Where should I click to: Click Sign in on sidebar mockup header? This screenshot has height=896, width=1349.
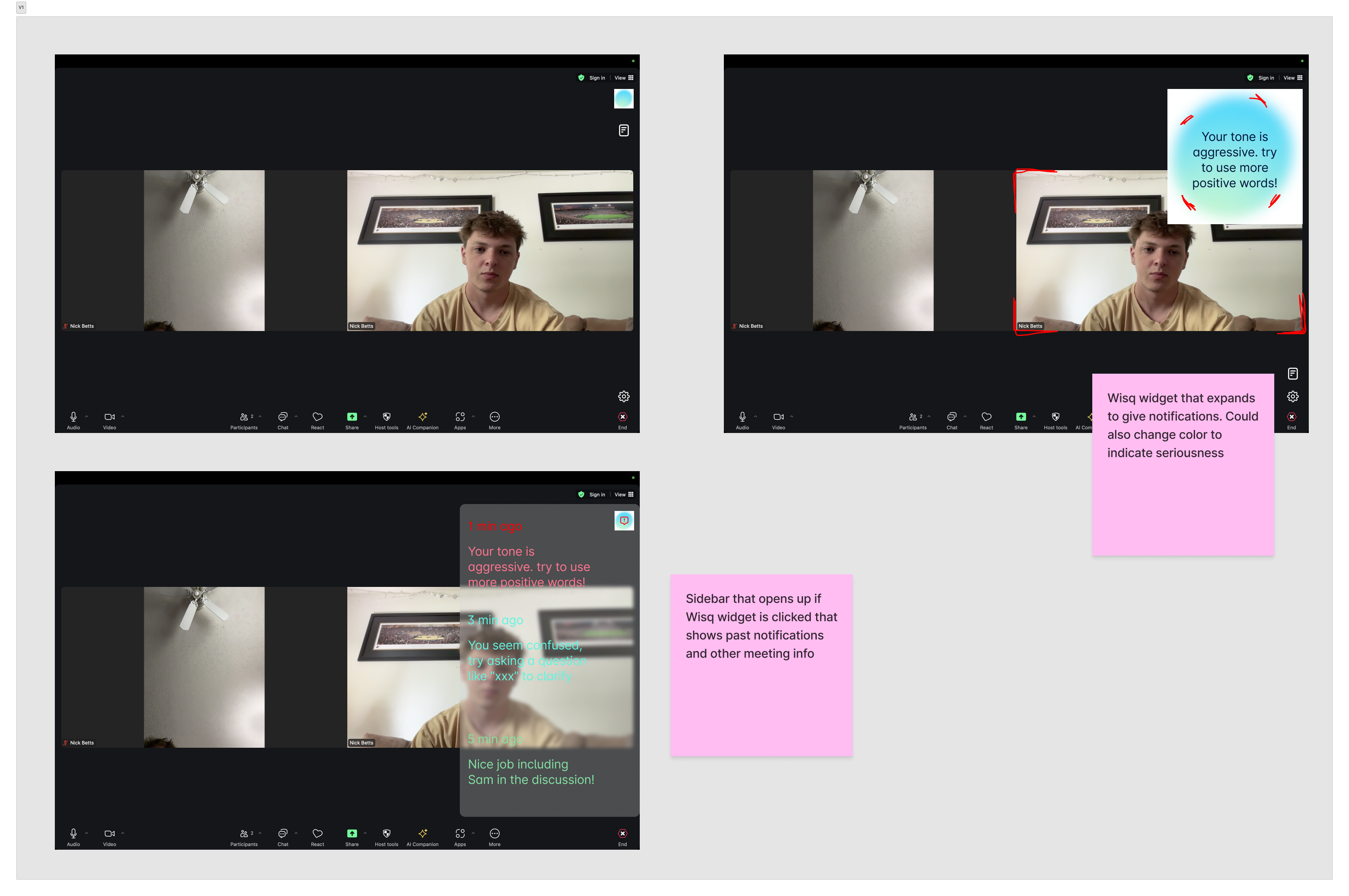596,495
